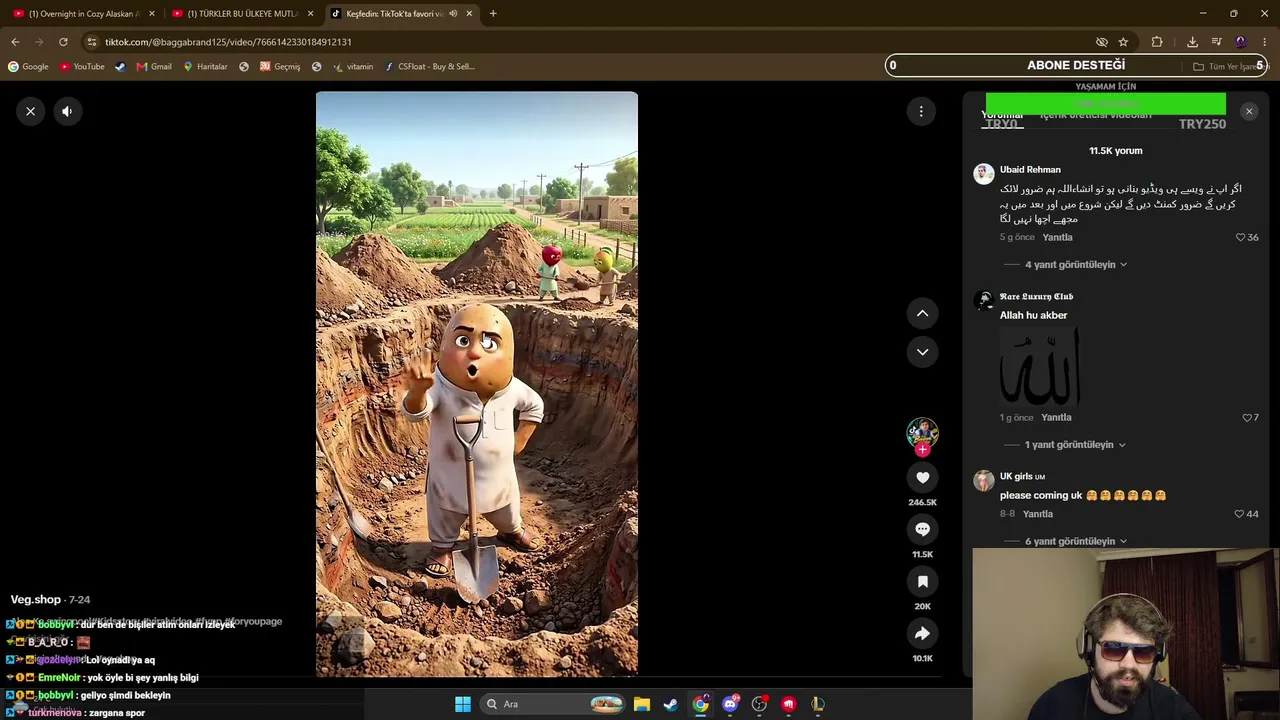Mute the TikTok video sound
Viewport: 1280px width, 720px height.
point(67,111)
